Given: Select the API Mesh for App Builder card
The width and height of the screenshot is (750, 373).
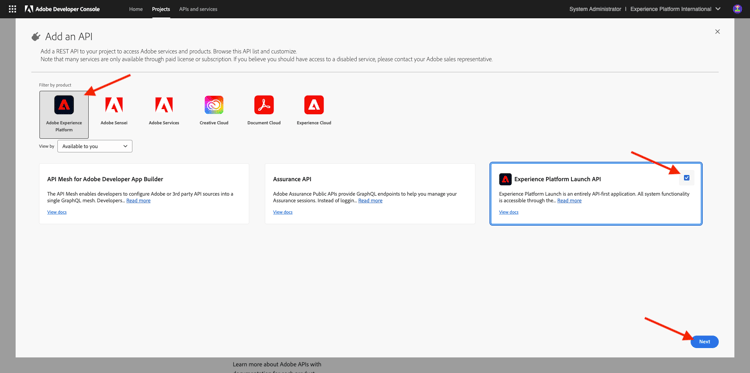Looking at the screenshot, I should (x=144, y=194).
